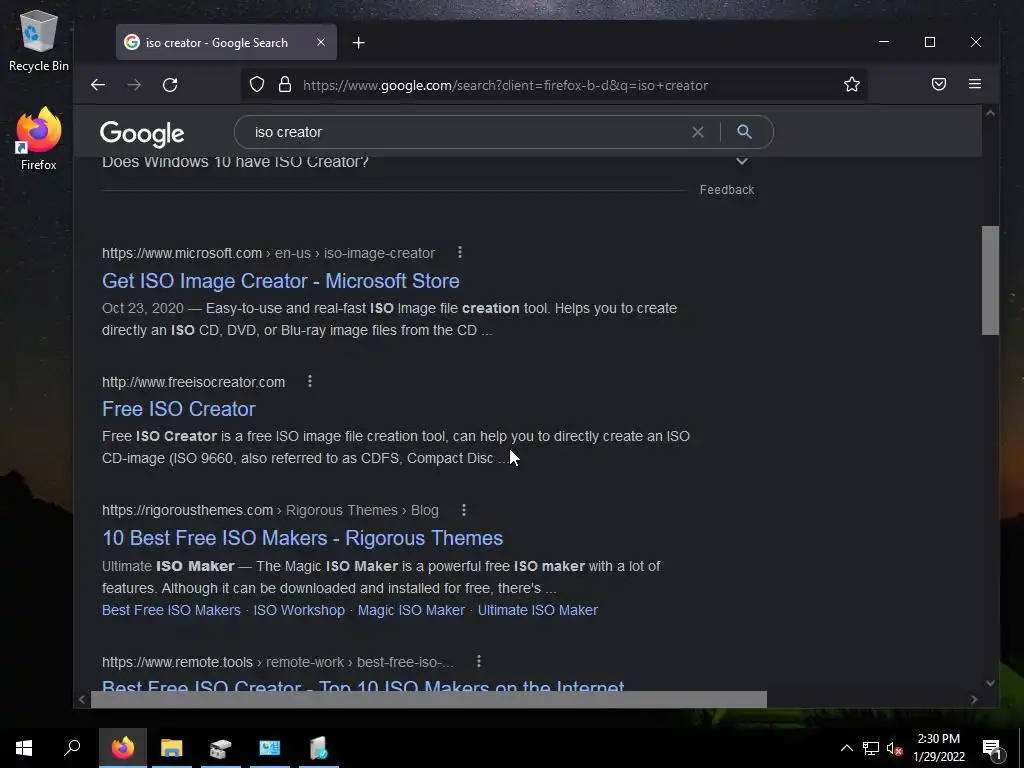Click the horizontal scroll right arrow
The width and height of the screenshot is (1024, 768).
pos(974,699)
